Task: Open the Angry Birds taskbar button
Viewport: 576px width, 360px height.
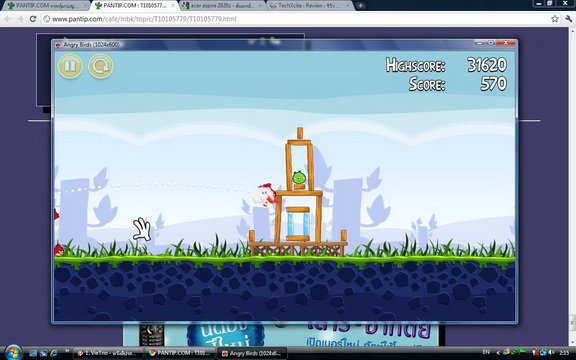Action: tap(252, 353)
